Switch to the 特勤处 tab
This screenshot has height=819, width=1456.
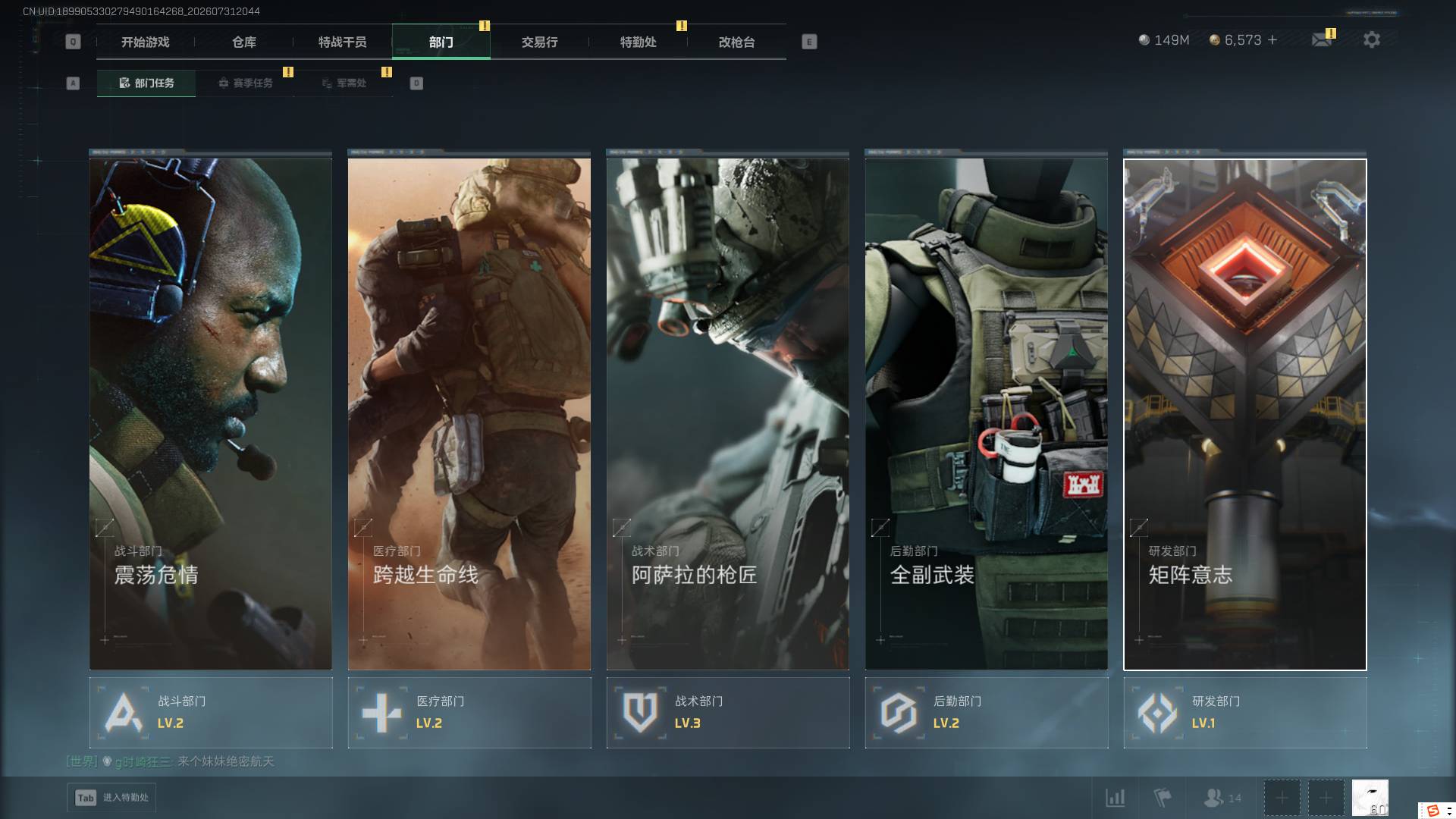pos(639,42)
